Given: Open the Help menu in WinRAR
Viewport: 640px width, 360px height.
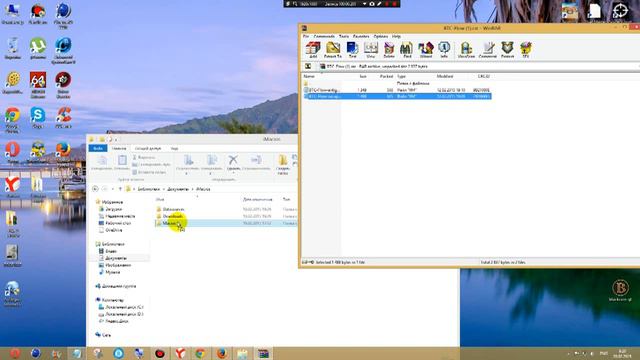Looking at the screenshot, I should tap(396, 36).
